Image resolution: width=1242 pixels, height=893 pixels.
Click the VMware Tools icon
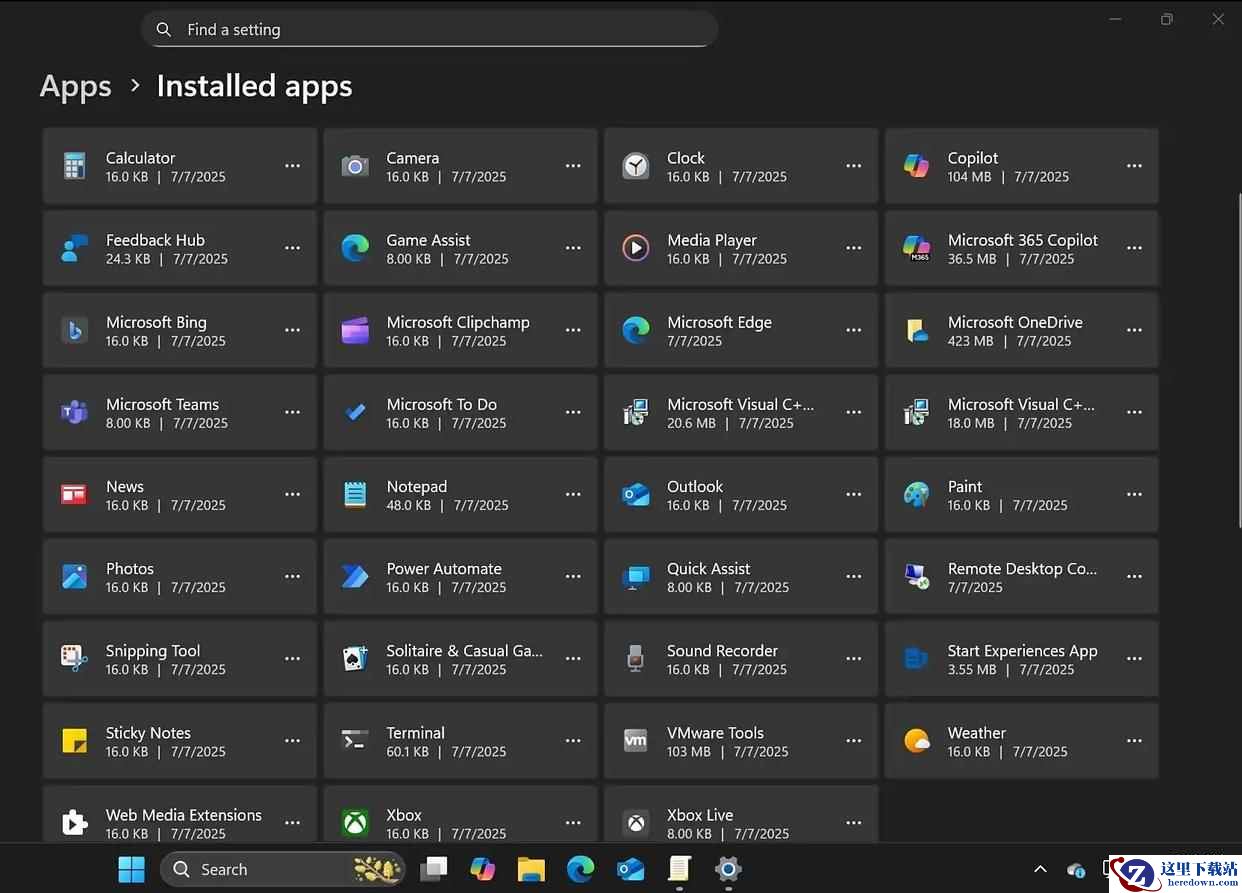coord(636,740)
